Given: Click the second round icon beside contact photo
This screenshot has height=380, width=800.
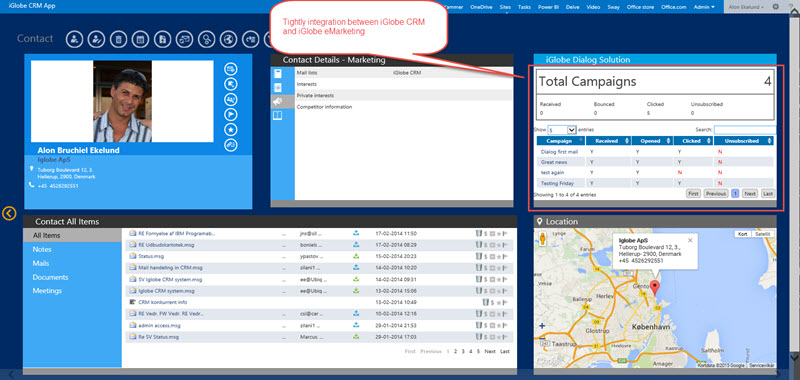Looking at the screenshot, I should click(231, 84).
